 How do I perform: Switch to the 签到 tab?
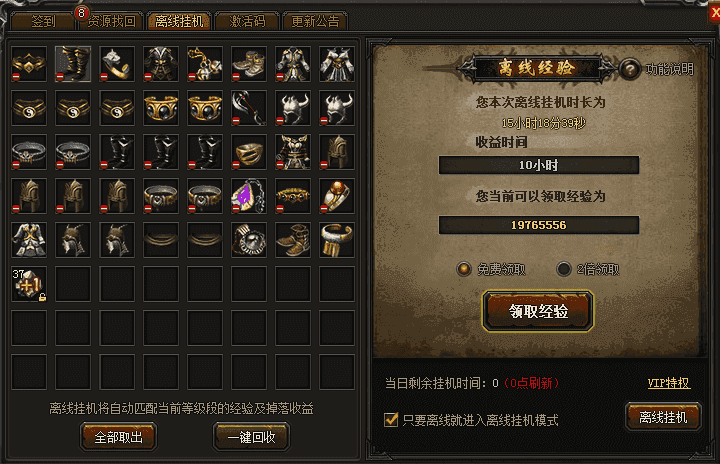point(43,21)
